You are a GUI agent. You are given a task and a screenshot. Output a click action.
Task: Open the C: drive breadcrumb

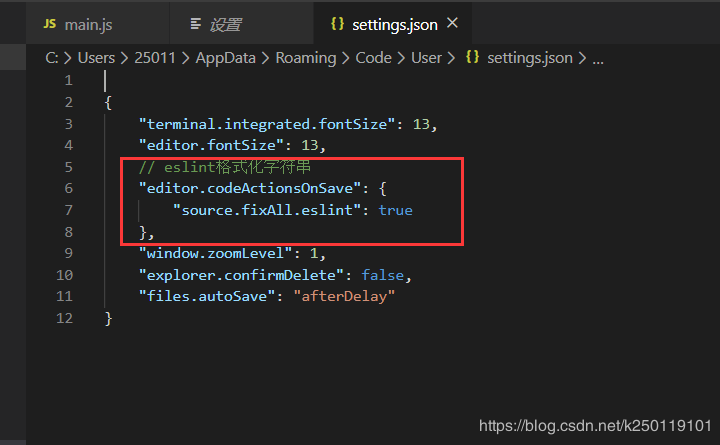point(52,58)
